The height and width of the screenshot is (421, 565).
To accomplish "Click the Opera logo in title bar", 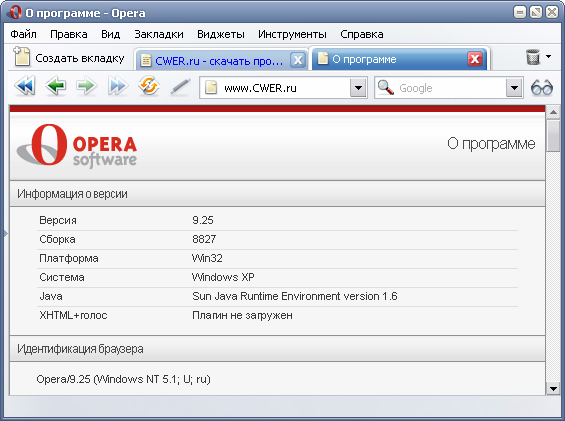I will 15,12.
